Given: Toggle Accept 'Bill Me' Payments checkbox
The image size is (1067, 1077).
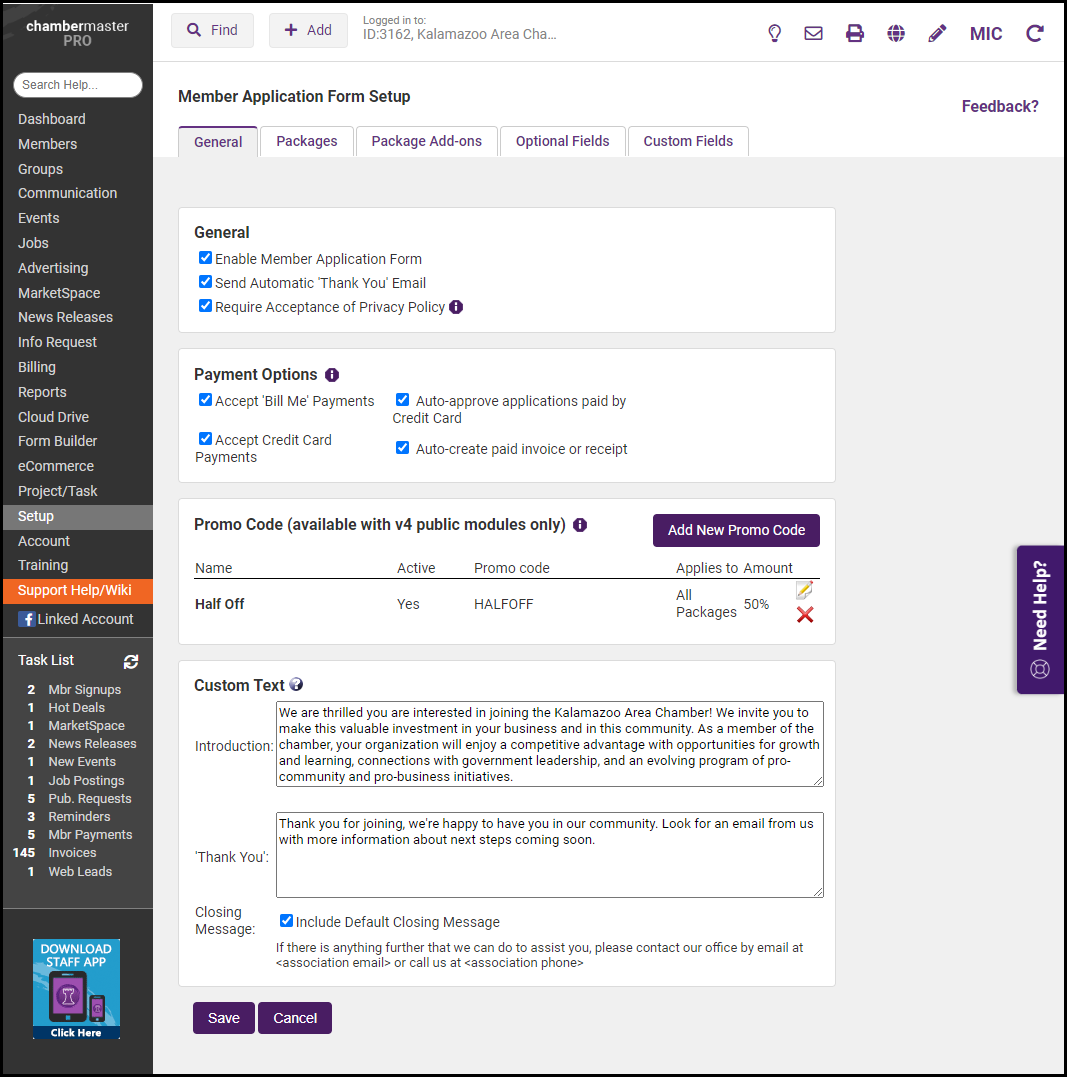Looking at the screenshot, I should [x=205, y=400].
